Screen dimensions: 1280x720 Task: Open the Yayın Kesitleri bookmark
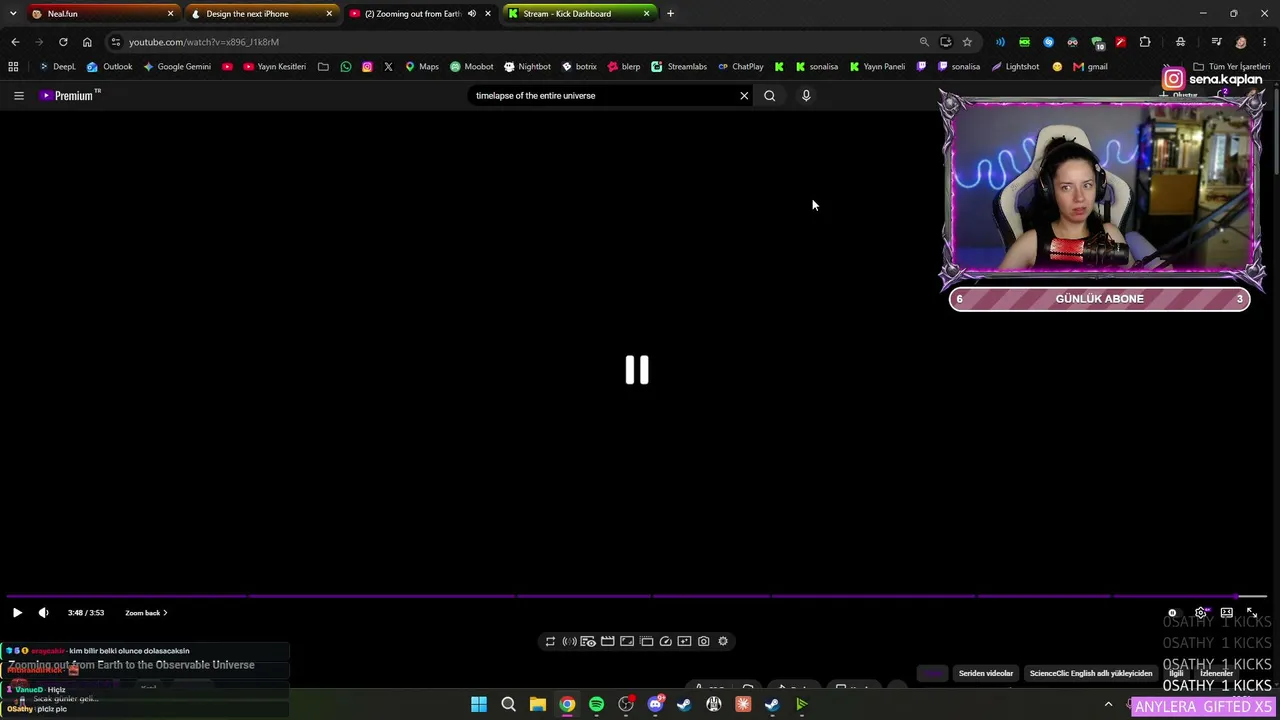(275, 67)
